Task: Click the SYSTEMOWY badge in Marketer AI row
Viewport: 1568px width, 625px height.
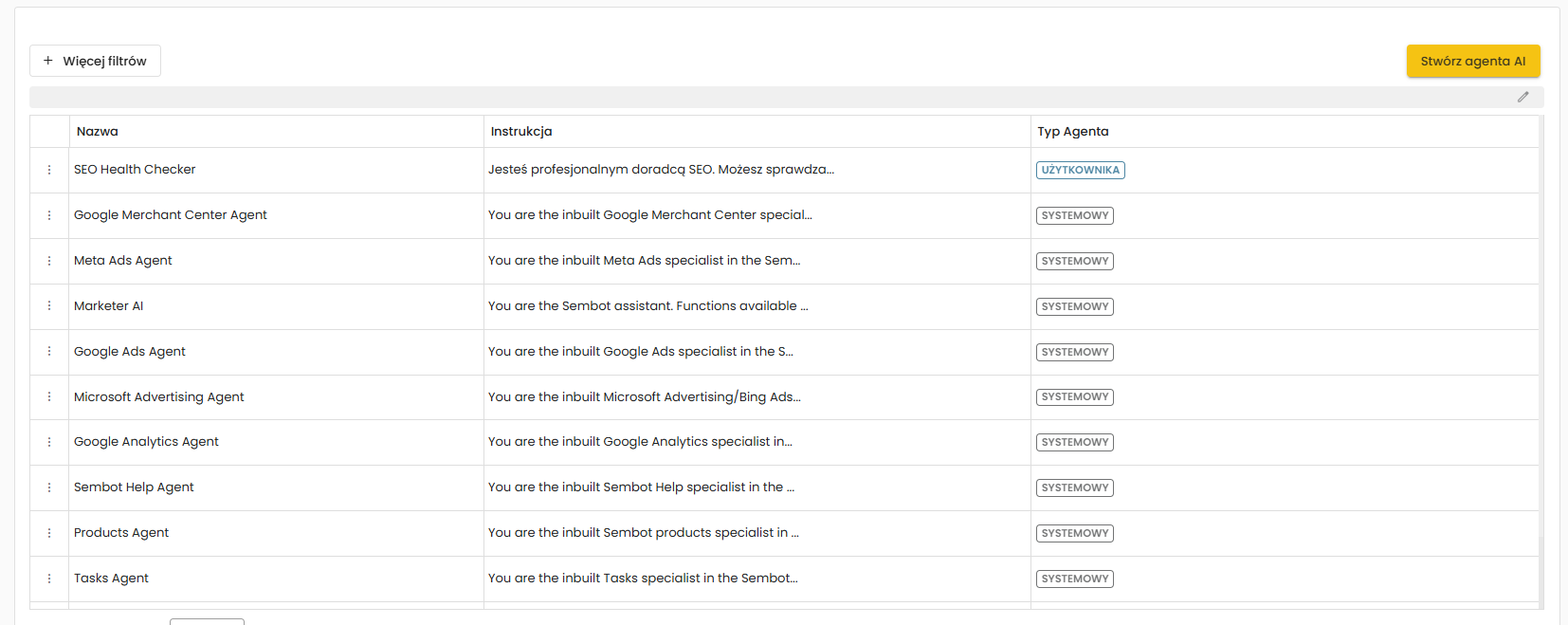Action: click(1074, 306)
